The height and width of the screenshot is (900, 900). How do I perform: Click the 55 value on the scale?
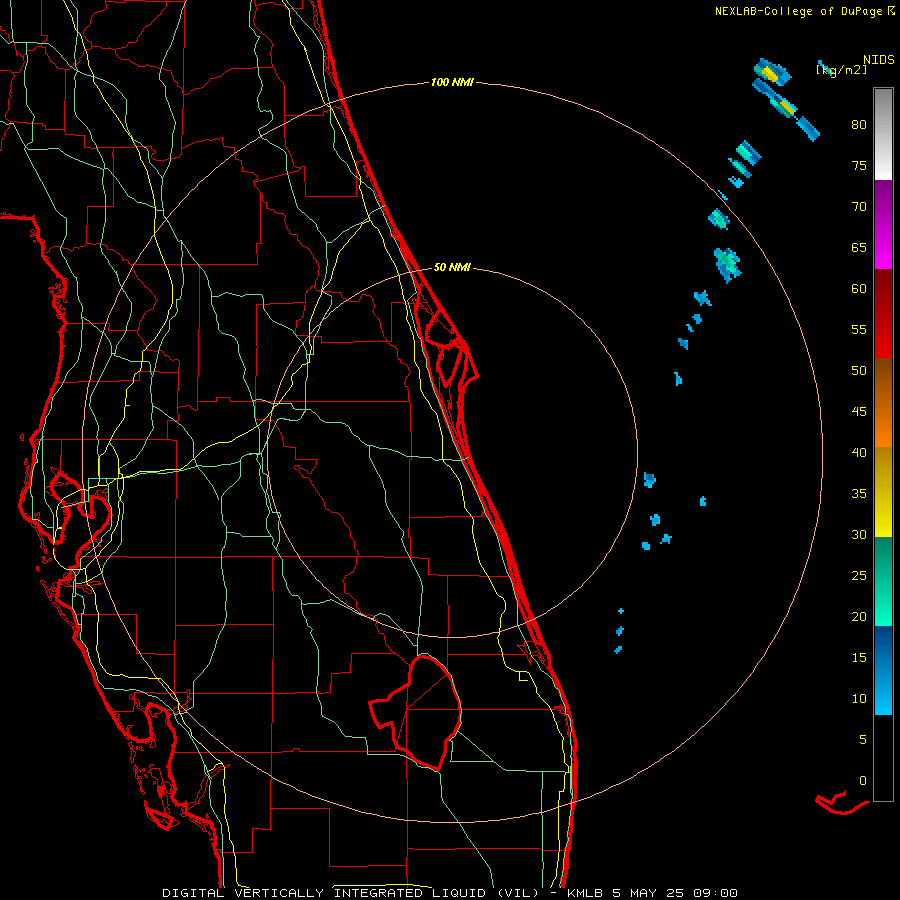point(859,329)
